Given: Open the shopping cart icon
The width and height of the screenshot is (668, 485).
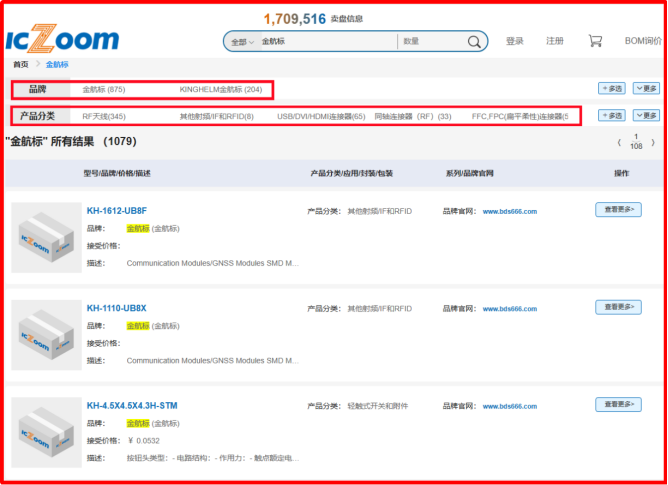Looking at the screenshot, I should [595, 41].
